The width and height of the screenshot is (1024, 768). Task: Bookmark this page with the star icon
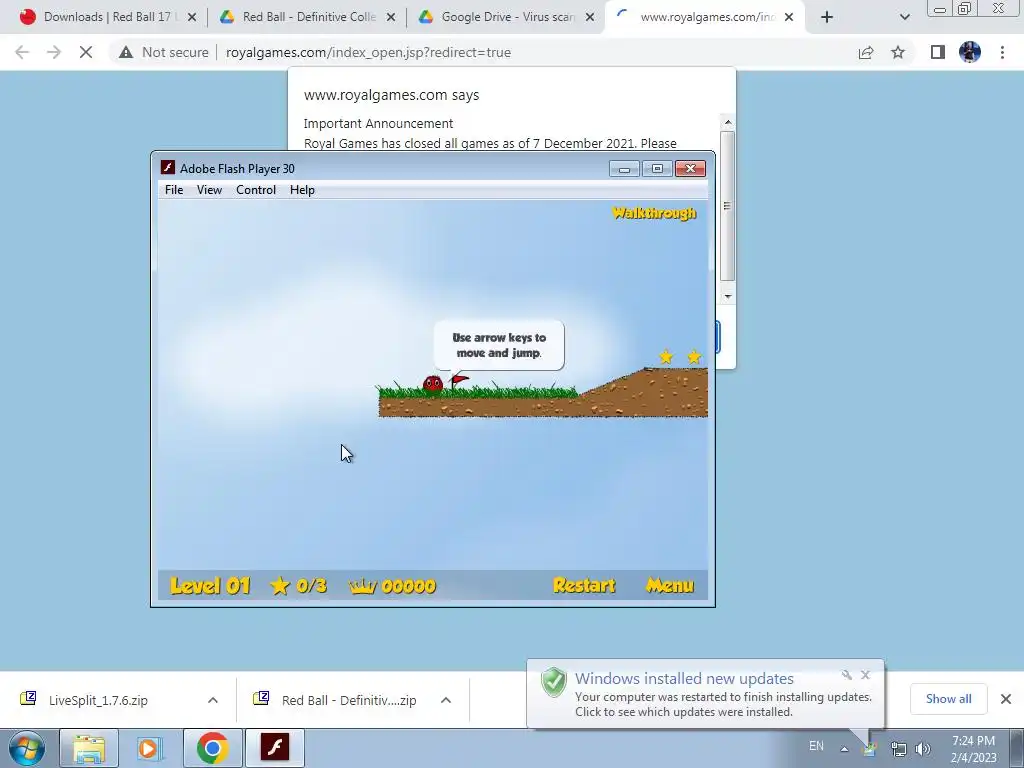point(898,52)
